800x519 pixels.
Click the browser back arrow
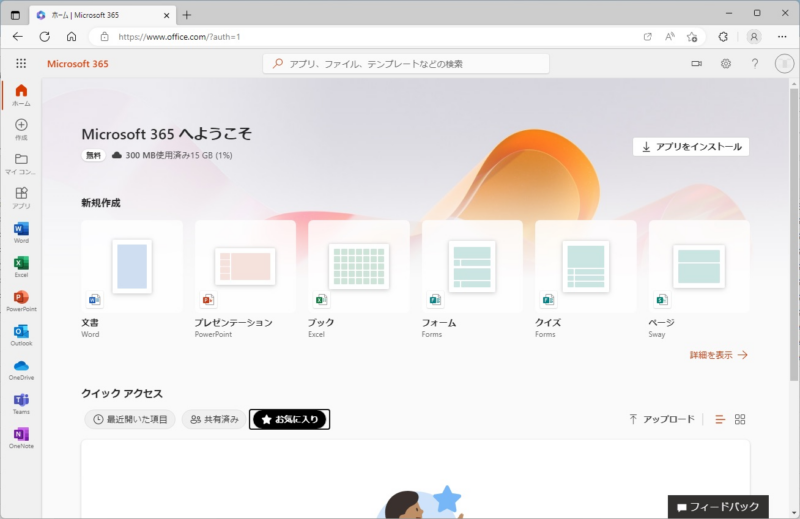18,37
